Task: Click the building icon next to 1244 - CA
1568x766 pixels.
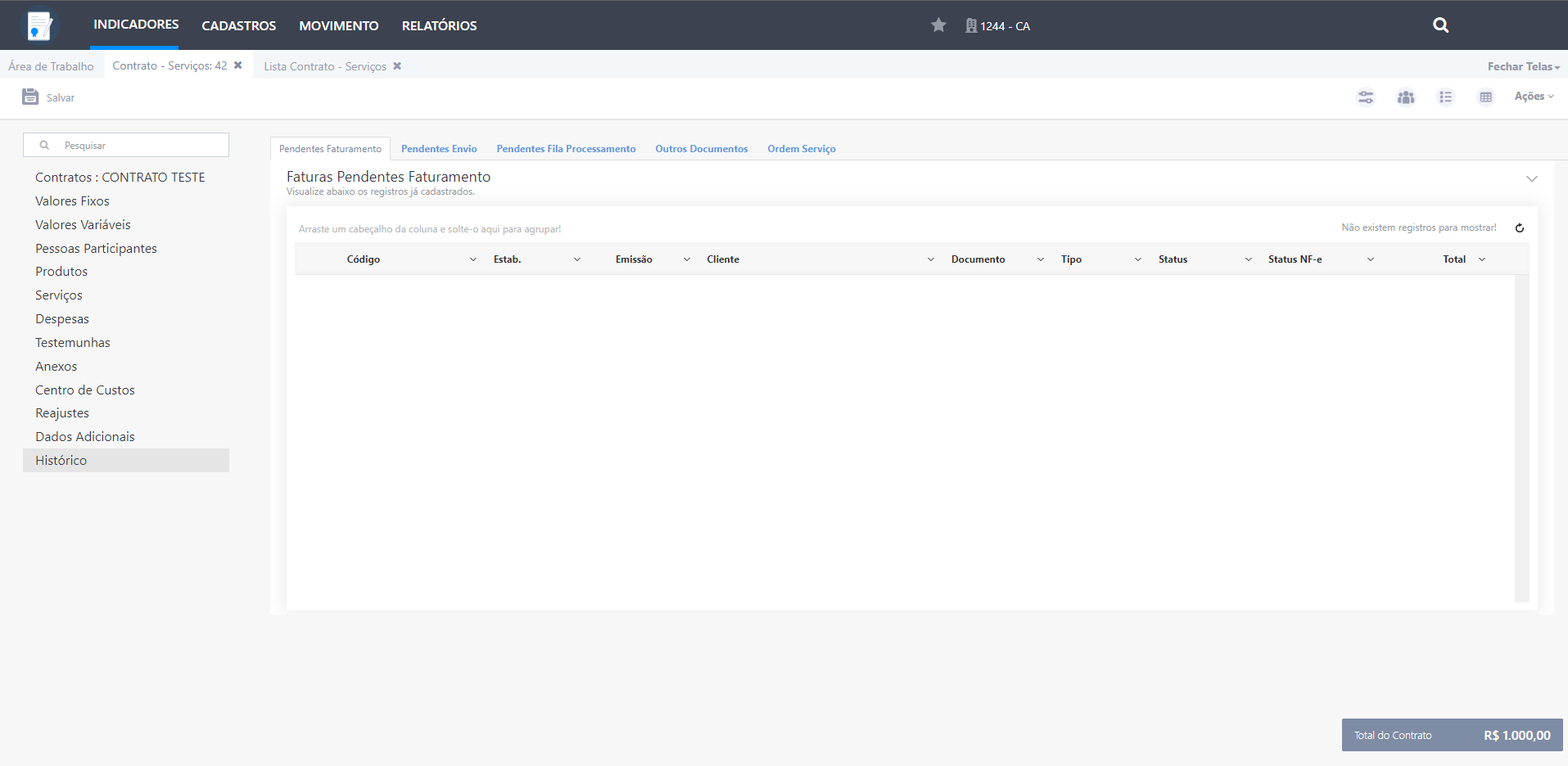Action: [971, 25]
